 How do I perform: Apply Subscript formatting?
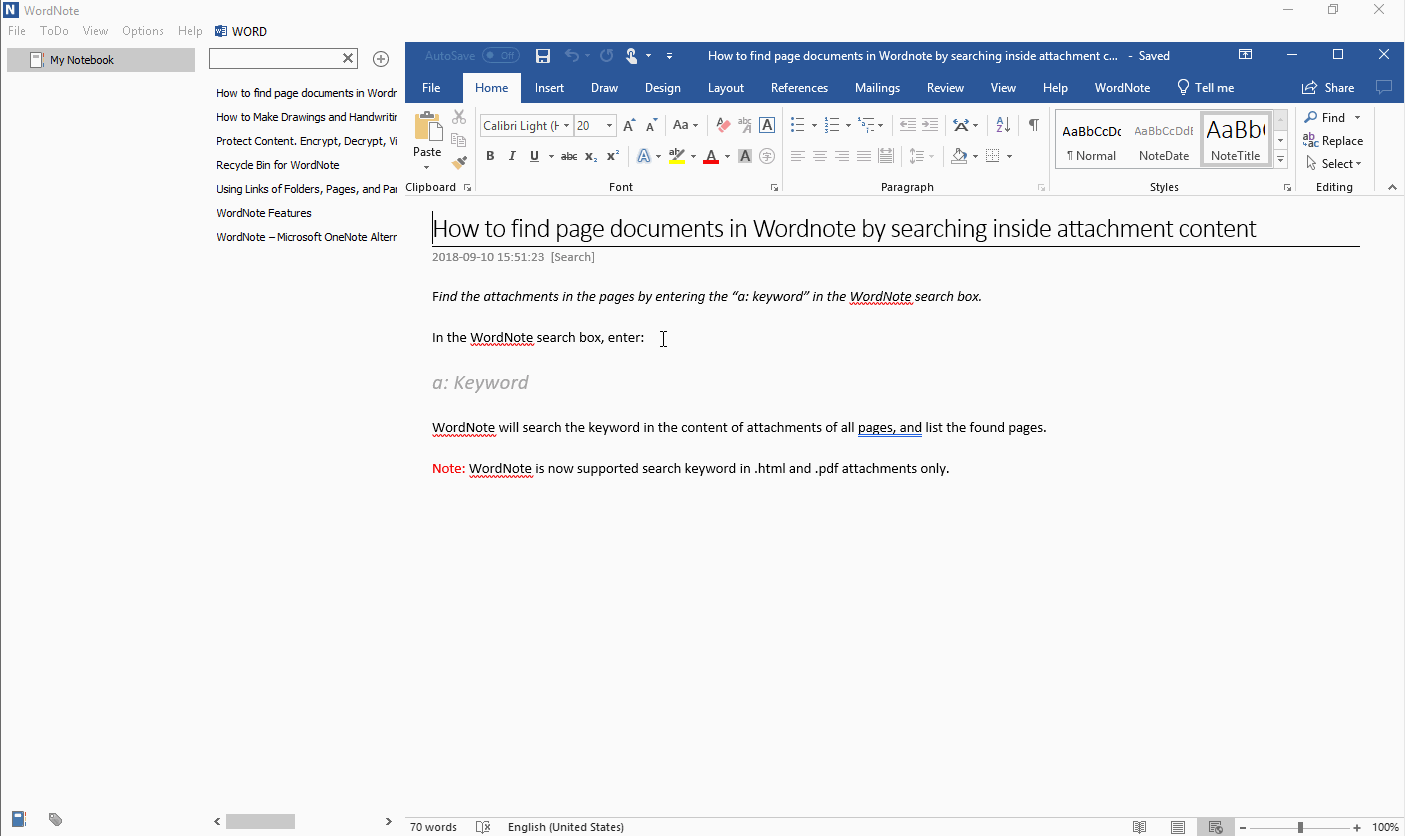[x=591, y=156]
